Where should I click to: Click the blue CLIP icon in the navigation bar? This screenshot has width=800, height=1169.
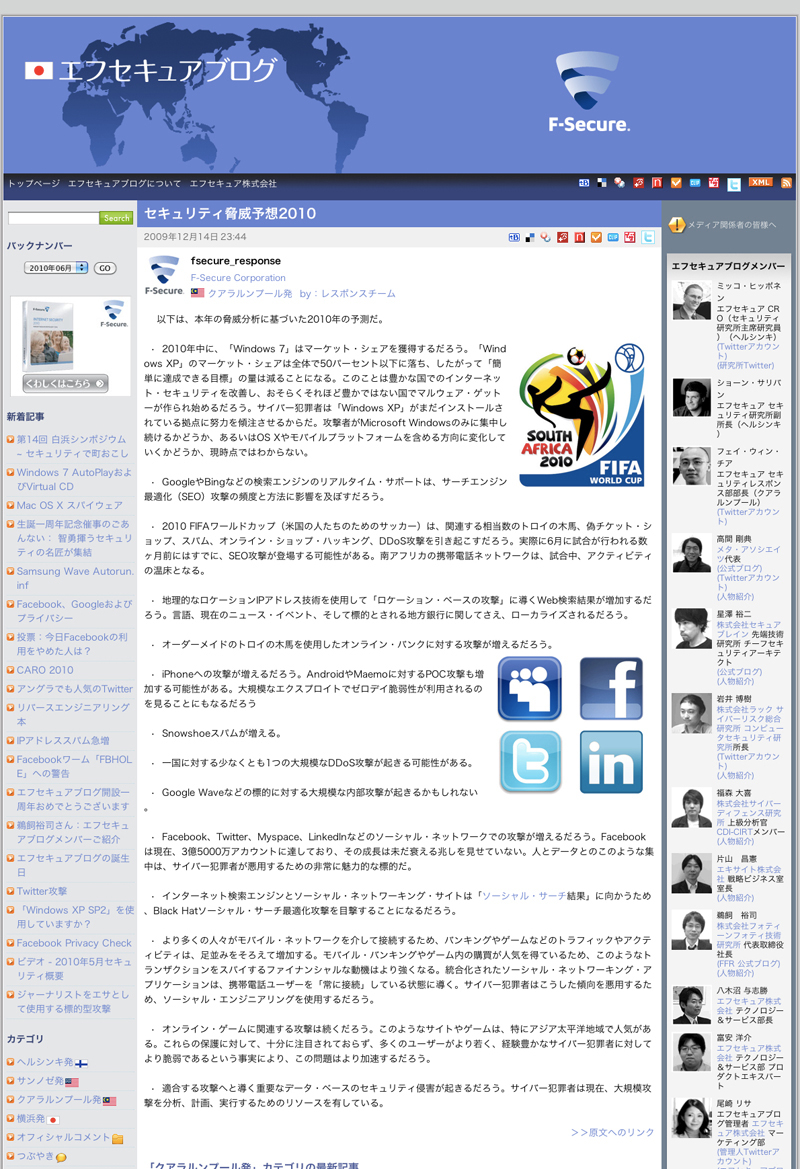tap(695, 183)
